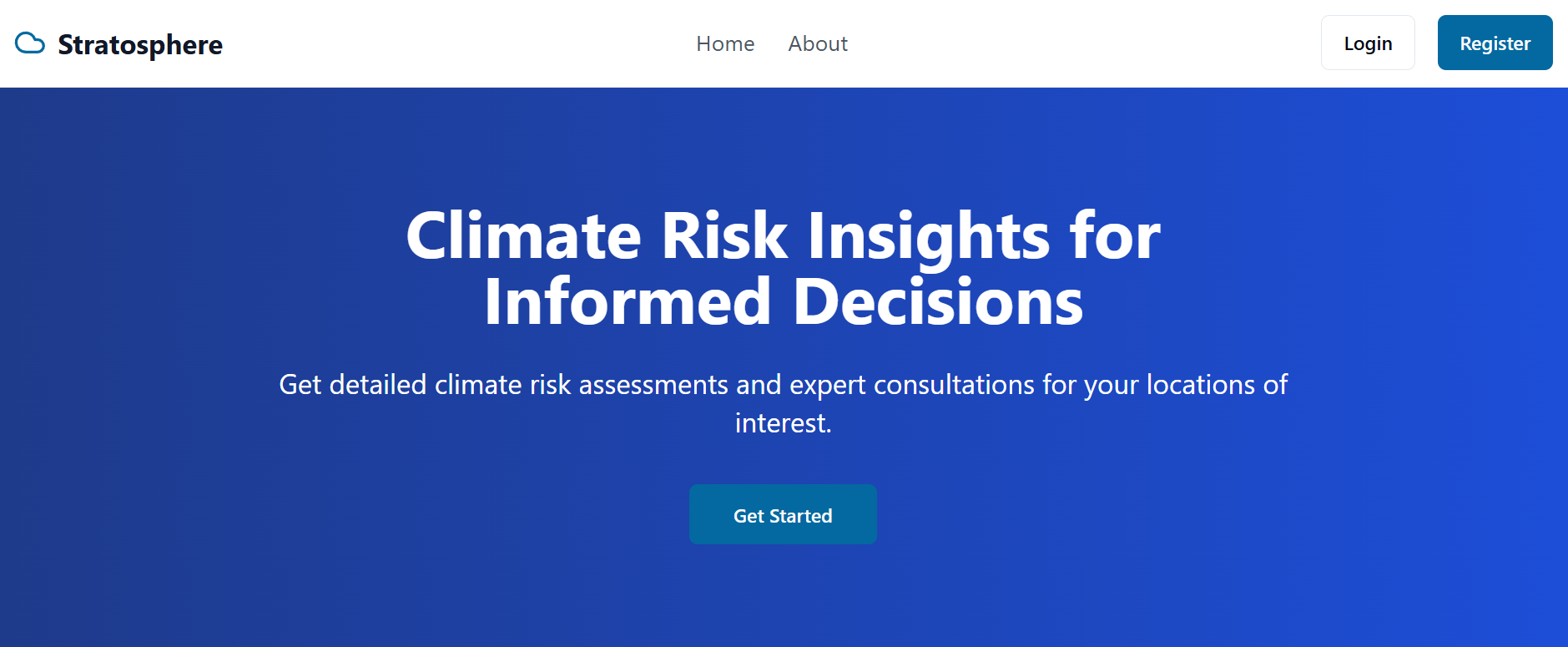Screen dimensions: 1568x647
Task: Go to the About page link
Action: (x=818, y=43)
